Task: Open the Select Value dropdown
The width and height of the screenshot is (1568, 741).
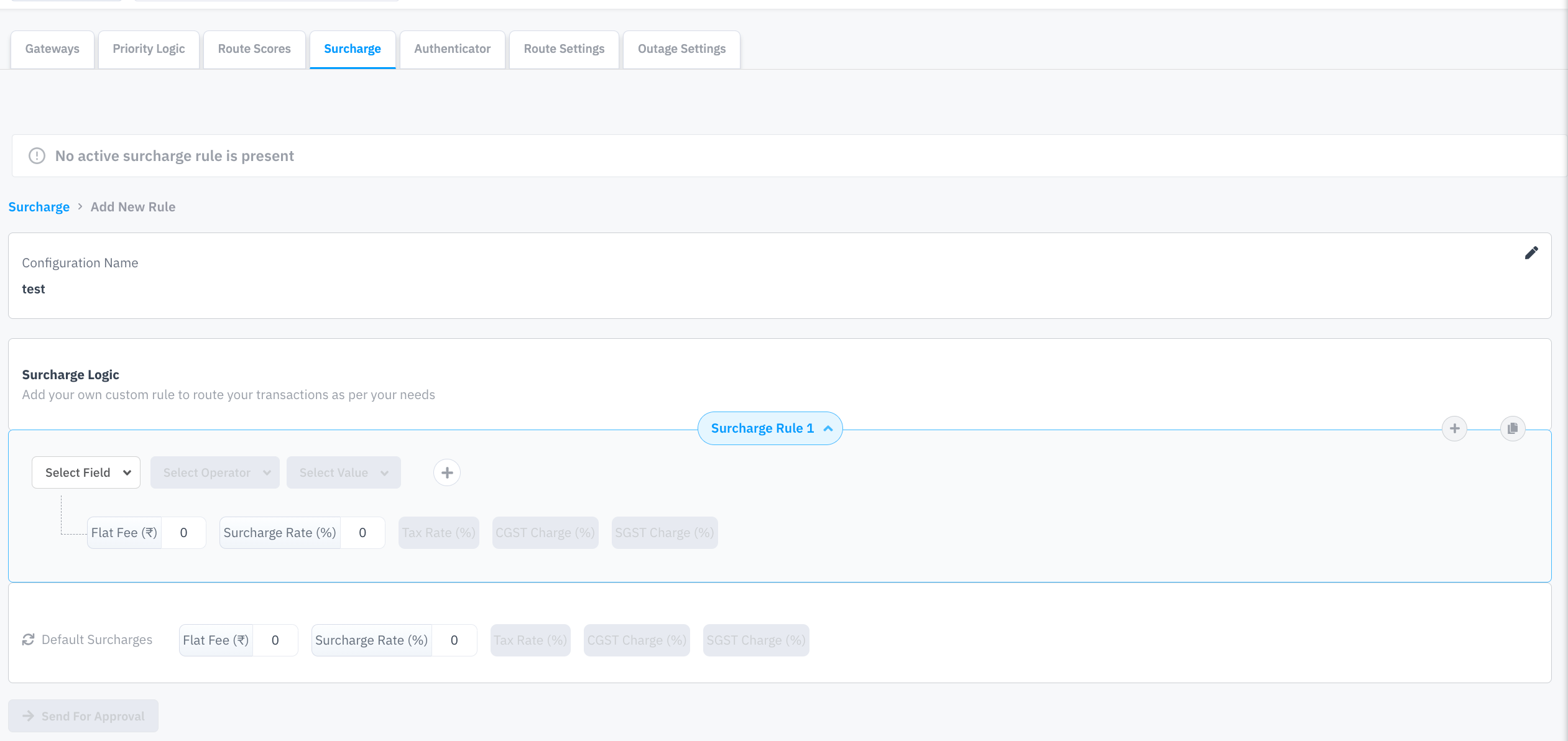Action: pyautogui.click(x=343, y=472)
